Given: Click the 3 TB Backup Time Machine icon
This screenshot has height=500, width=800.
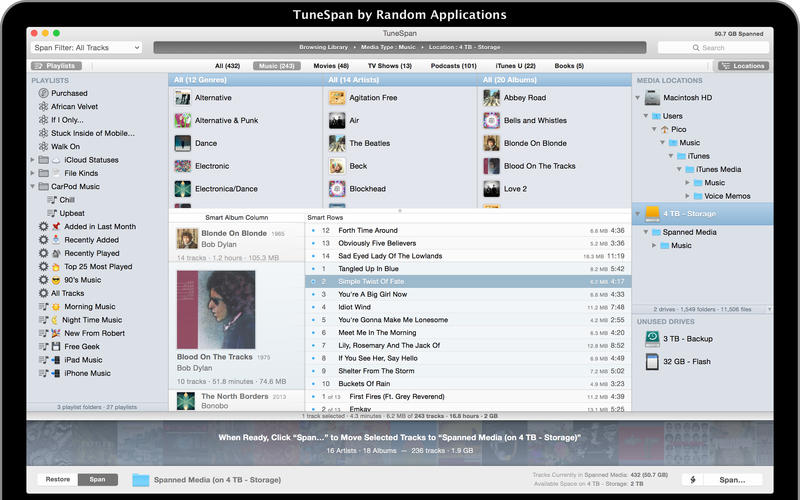Looking at the screenshot, I should click(652, 339).
